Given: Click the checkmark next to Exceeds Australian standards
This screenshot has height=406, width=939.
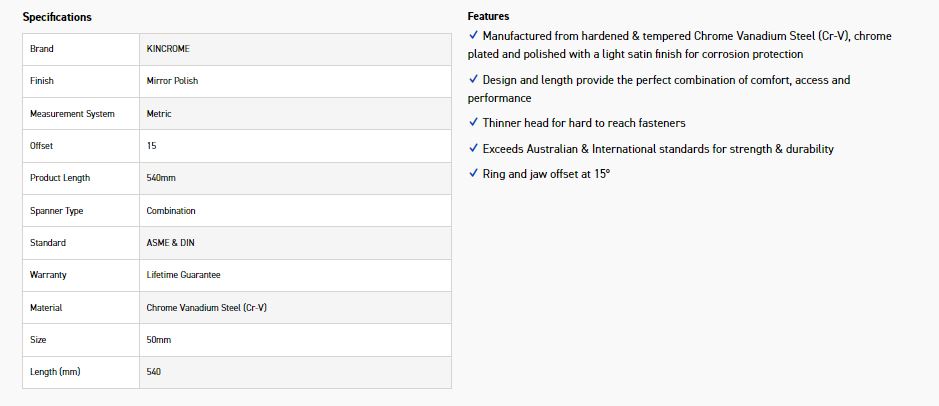Looking at the screenshot, I should coord(473,148).
